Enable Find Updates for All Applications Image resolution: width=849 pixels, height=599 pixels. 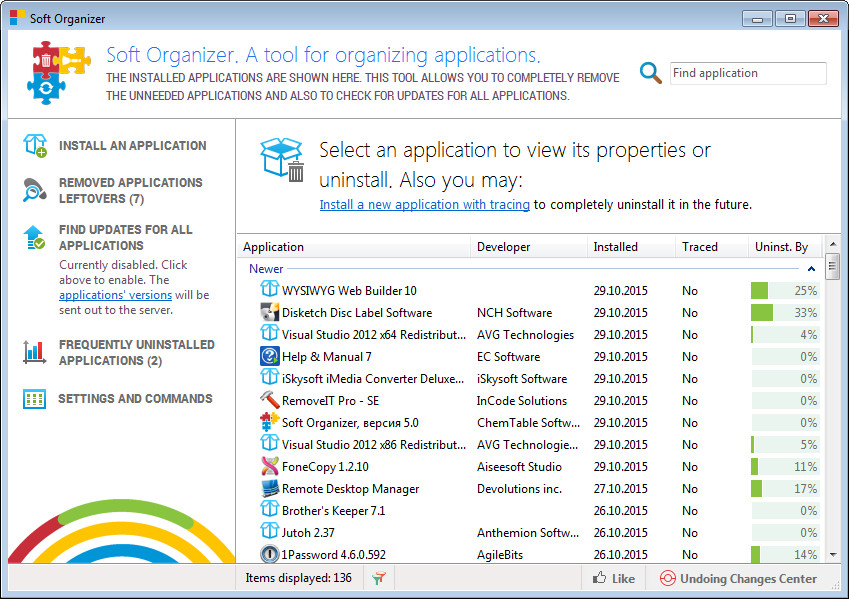click(126, 237)
